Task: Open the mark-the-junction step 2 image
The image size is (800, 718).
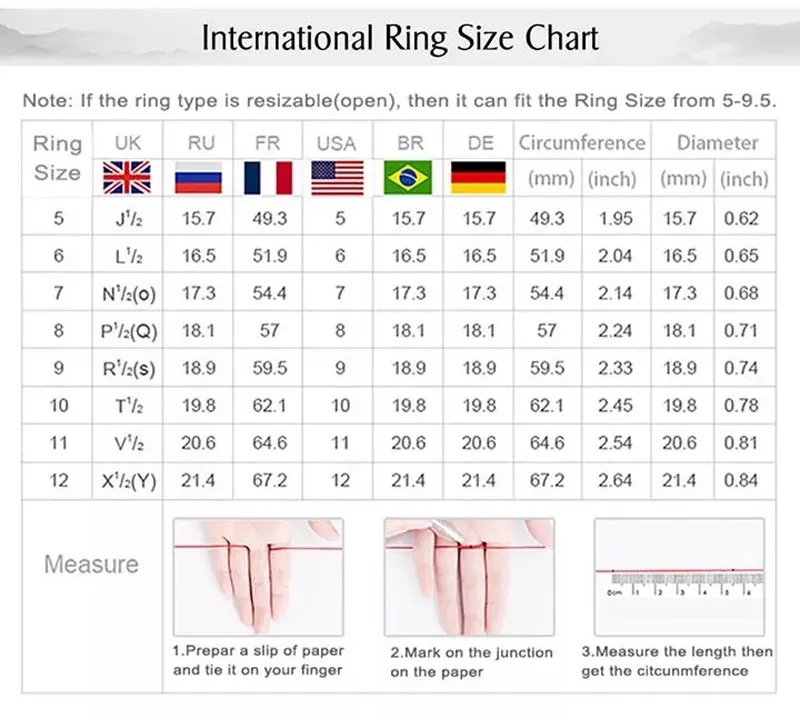Action: [x=469, y=577]
